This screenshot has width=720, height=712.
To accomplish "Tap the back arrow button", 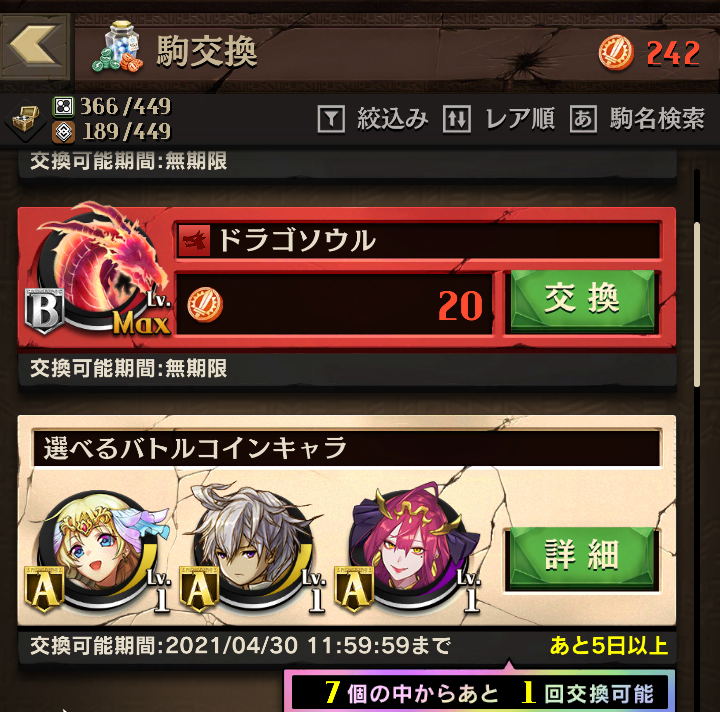I will pos(35,46).
